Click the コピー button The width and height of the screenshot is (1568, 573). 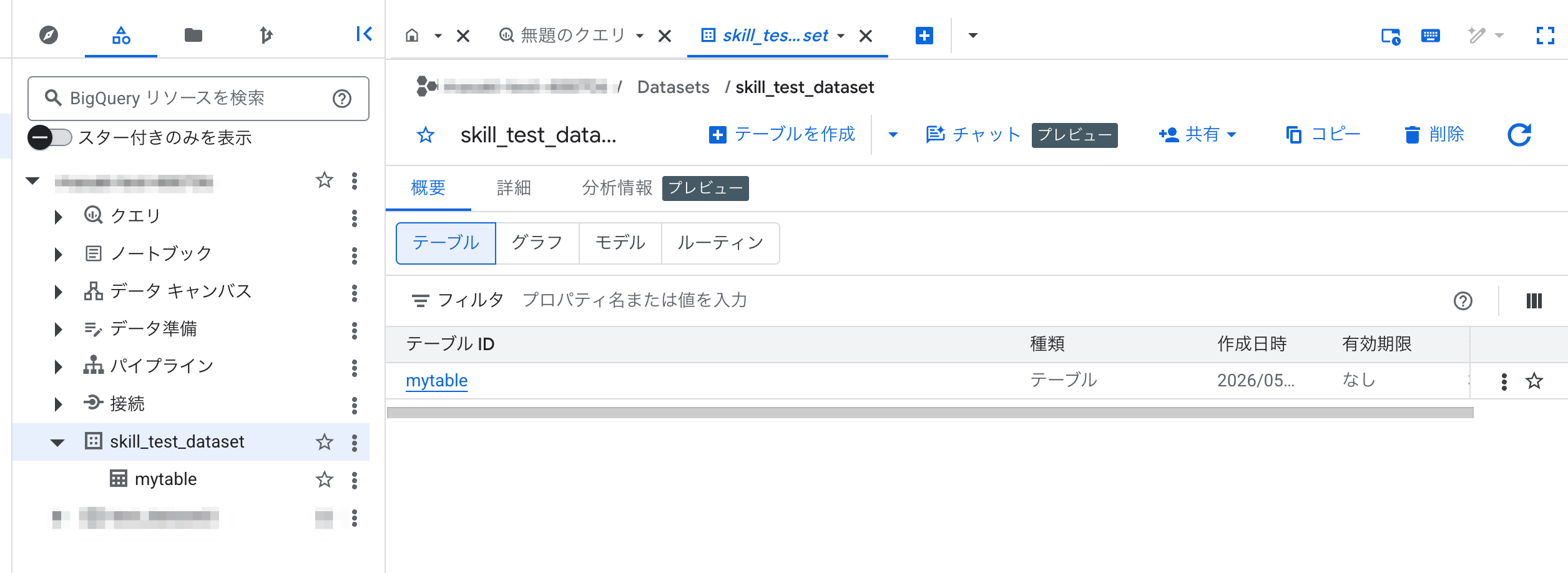coord(1323,135)
